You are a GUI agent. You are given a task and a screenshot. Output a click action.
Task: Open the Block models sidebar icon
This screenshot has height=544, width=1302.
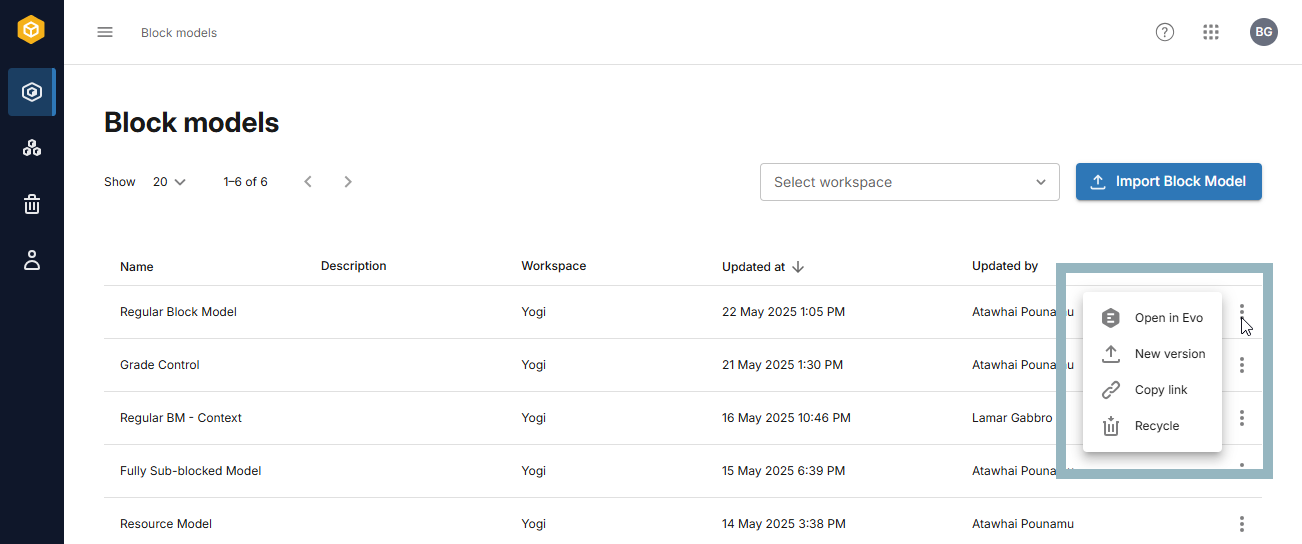tap(32, 93)
